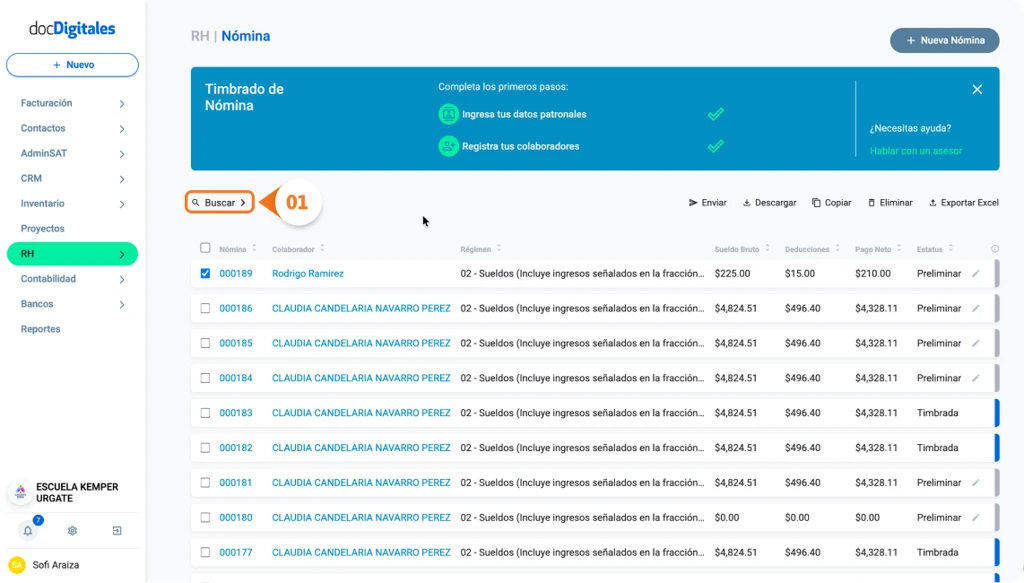The width and height of the screenshot is (1024, 583).
Task: Open the Facturación sidebar section
Action: tap(46, 103)
